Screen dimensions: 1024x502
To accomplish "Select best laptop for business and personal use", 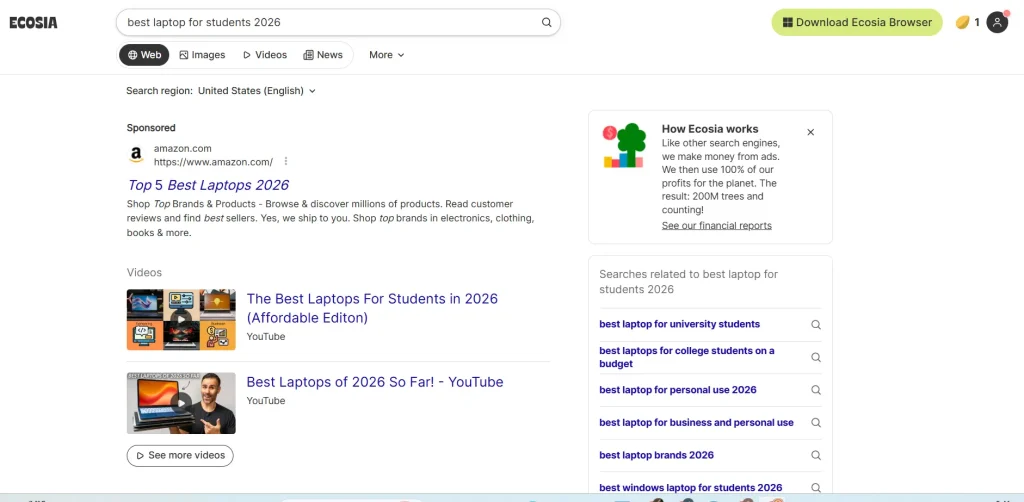I will click(696, 422).
